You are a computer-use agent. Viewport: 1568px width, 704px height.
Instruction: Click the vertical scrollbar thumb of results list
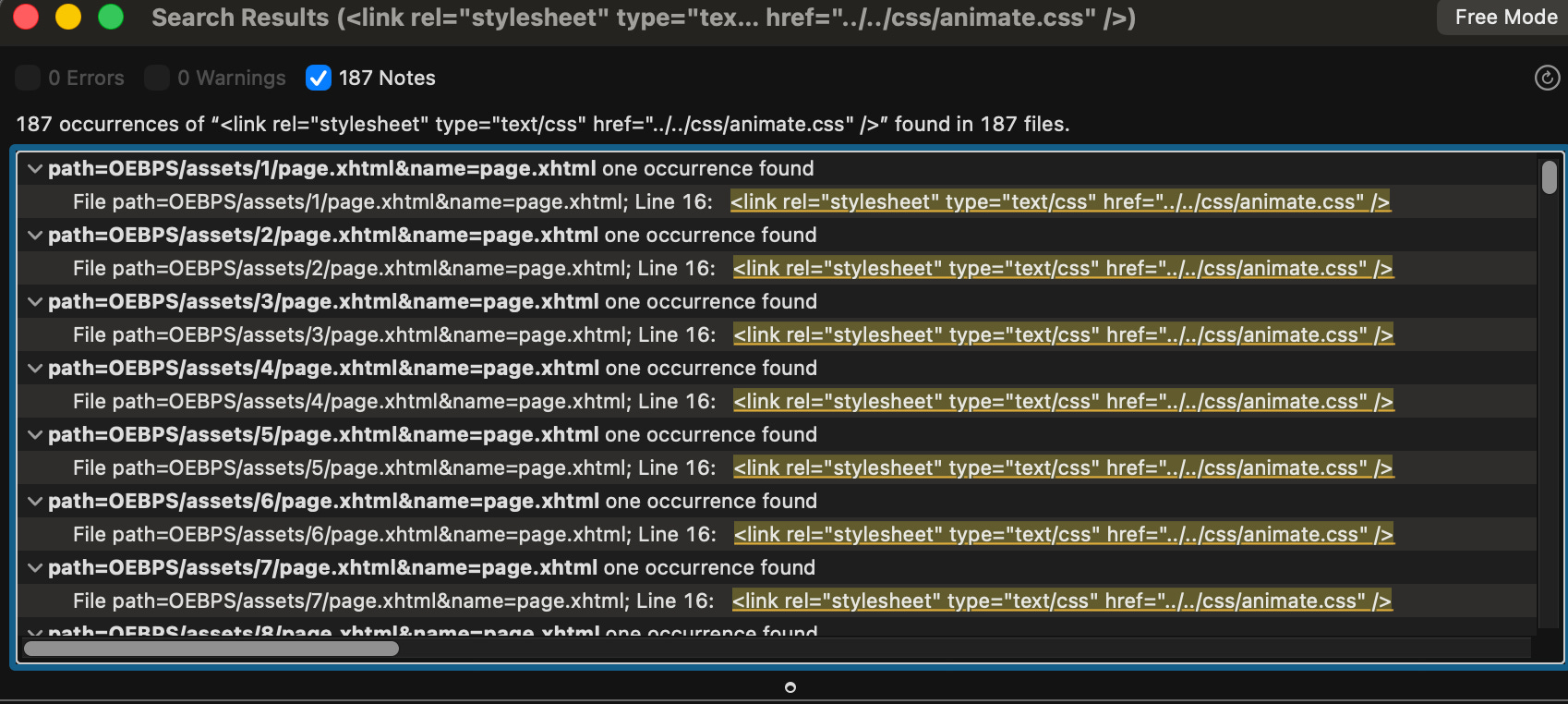pos(1550,176)
